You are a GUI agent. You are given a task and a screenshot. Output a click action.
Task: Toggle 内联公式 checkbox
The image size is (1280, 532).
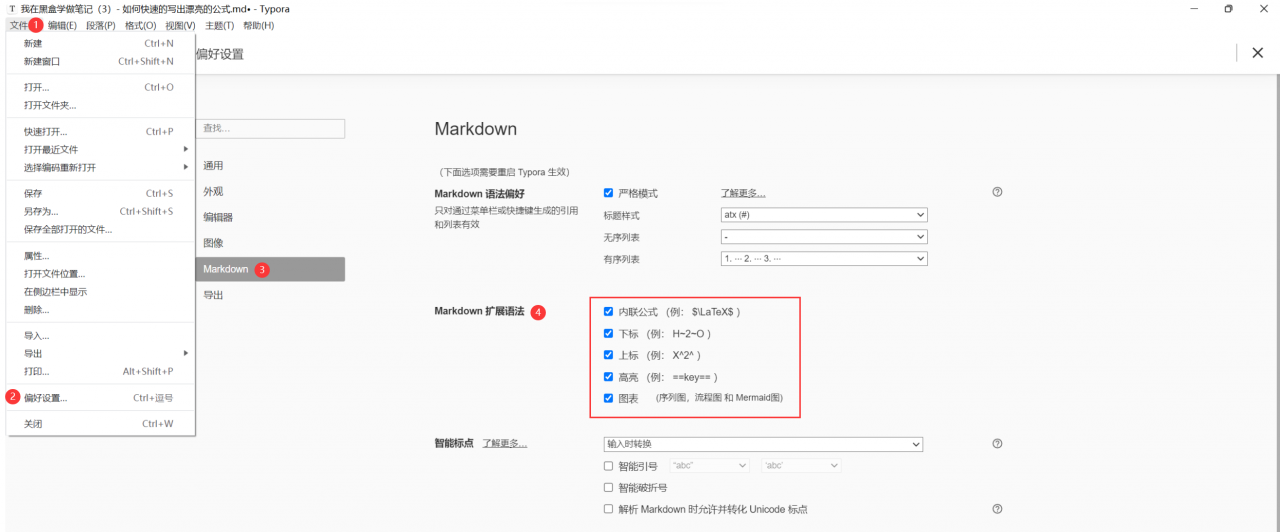coord(608,312)
